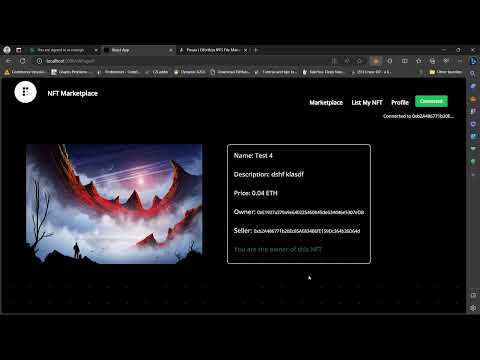Screen dimensions: 480x360
Task: Switch to the React App browser tab
Action: pos(138,50)
